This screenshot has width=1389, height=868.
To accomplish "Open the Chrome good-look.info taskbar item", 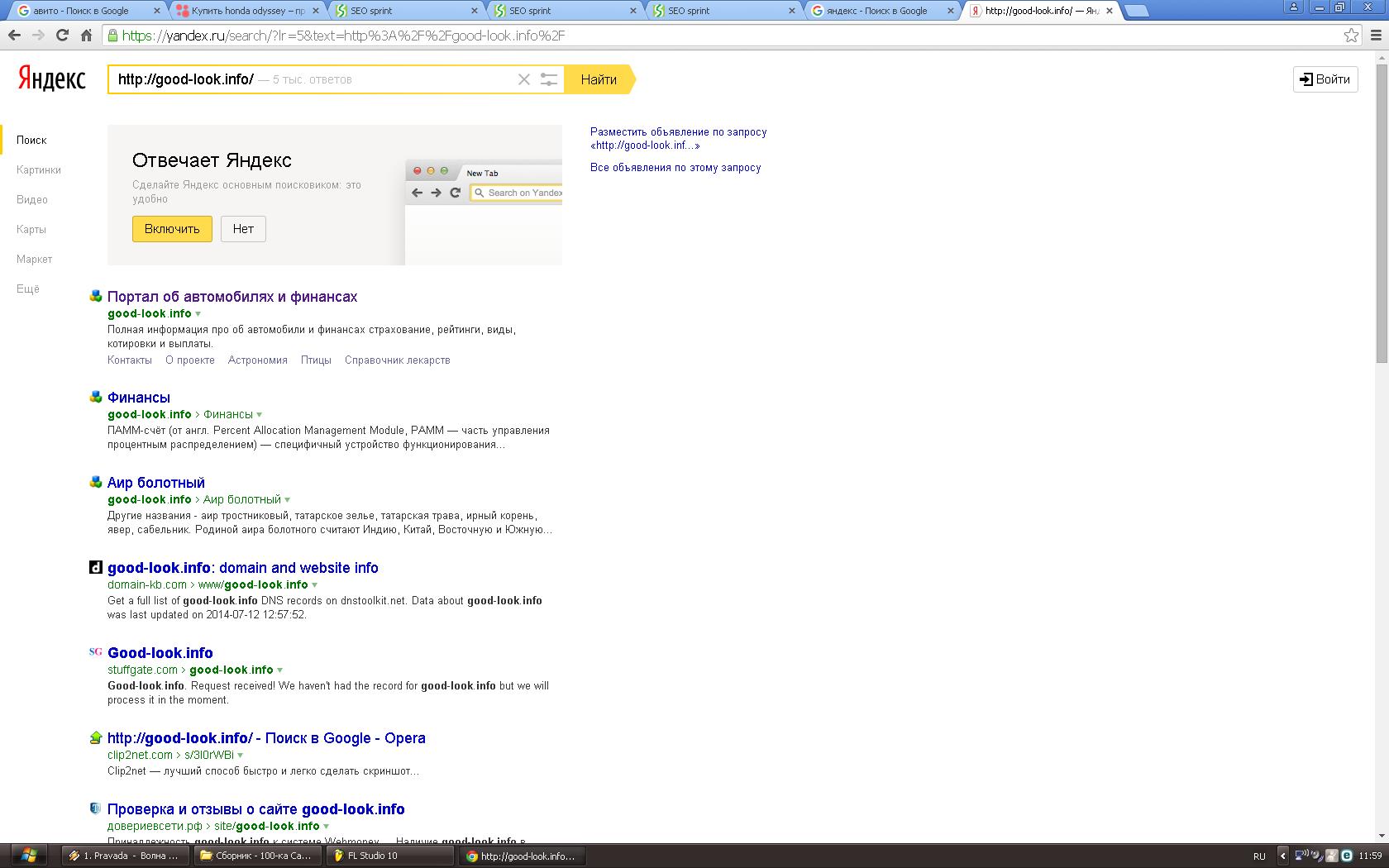I will (523, 856).
